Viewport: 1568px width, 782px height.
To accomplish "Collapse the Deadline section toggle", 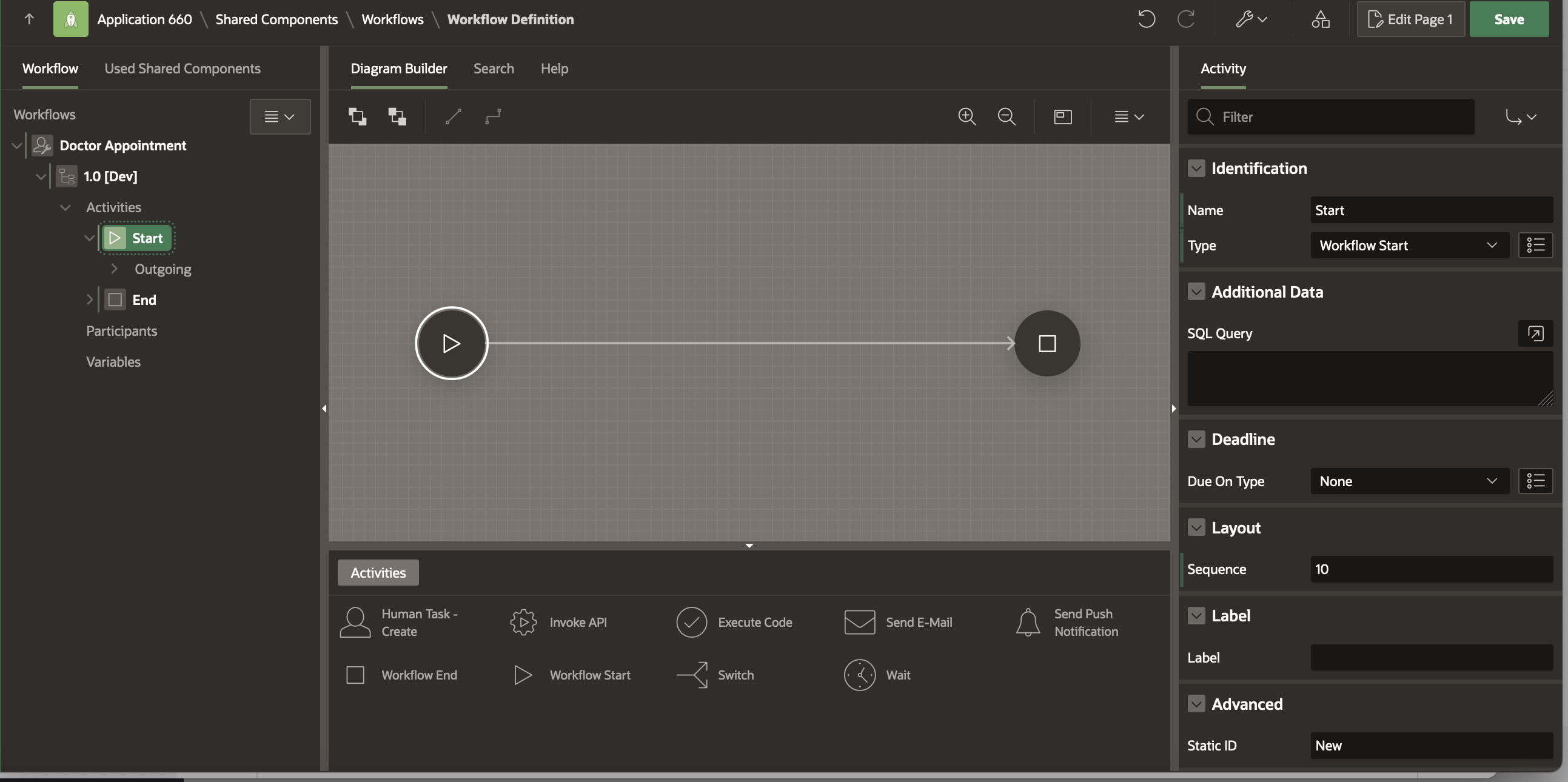I will (x=1196, y=439).
